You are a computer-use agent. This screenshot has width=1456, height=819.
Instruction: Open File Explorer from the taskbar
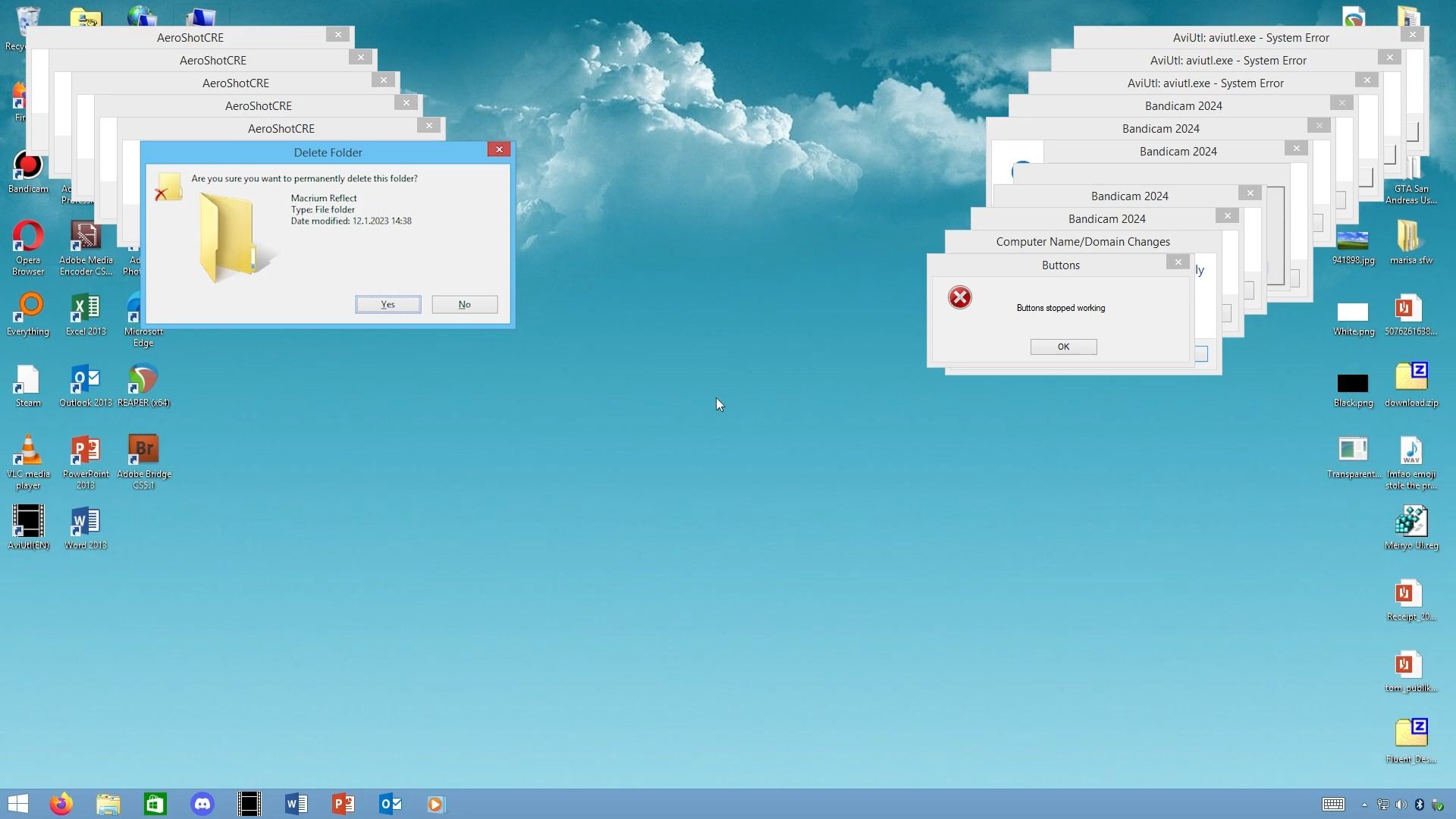tap(108, 804)
